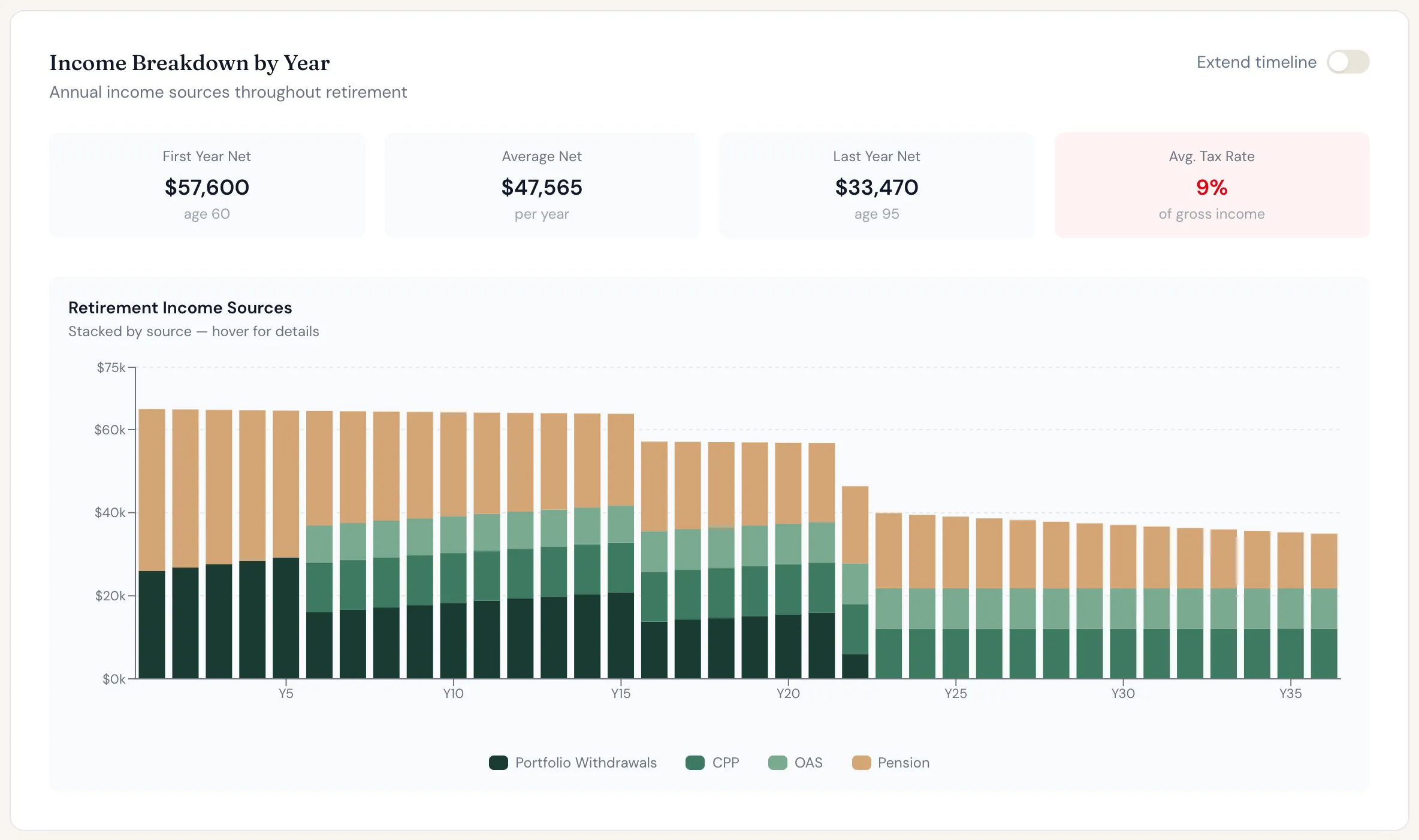This screenshot has height=840, width=1419.
Task: Open the Average Net card
Action: coord(542,185)
